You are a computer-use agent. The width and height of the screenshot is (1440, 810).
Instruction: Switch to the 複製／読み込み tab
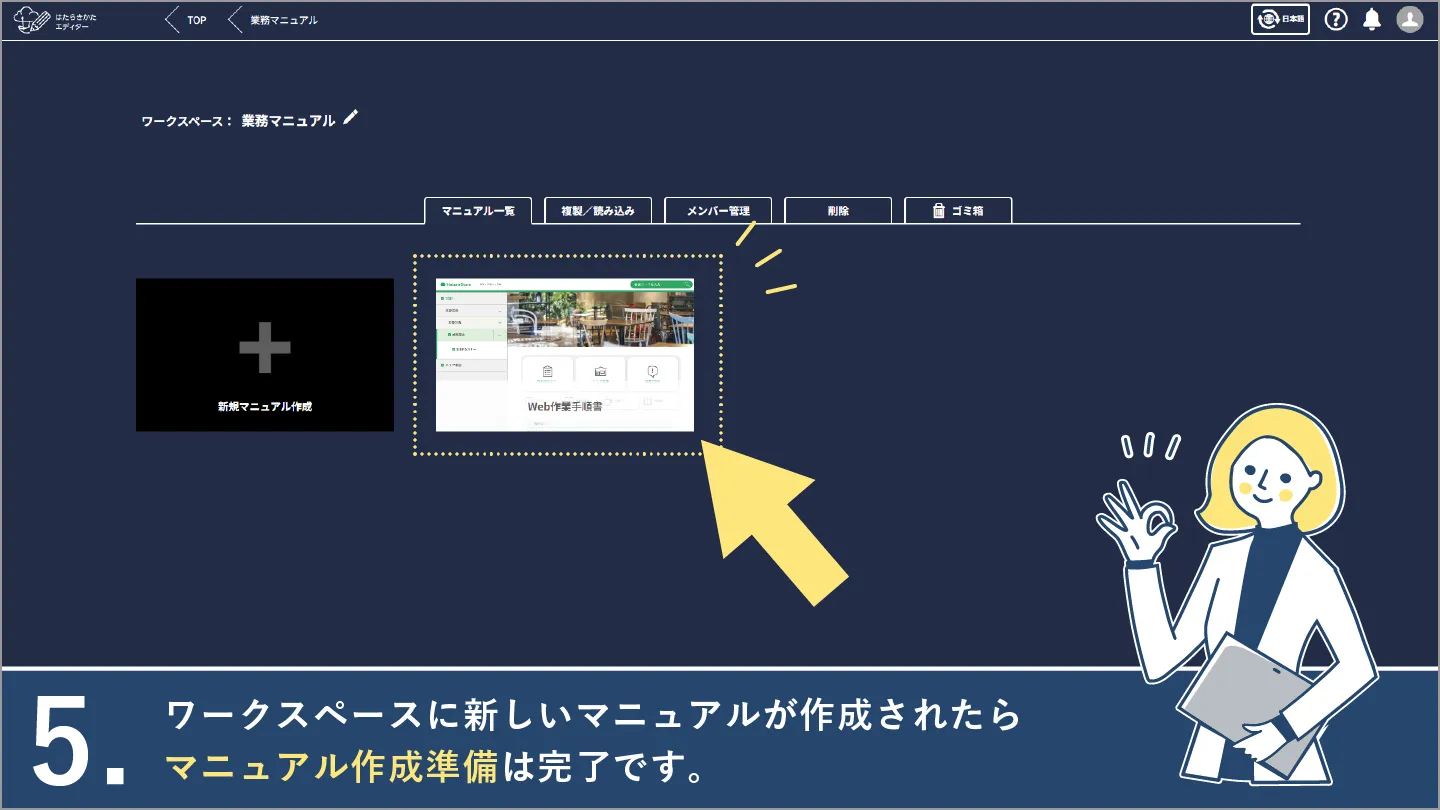click(598, 211)
